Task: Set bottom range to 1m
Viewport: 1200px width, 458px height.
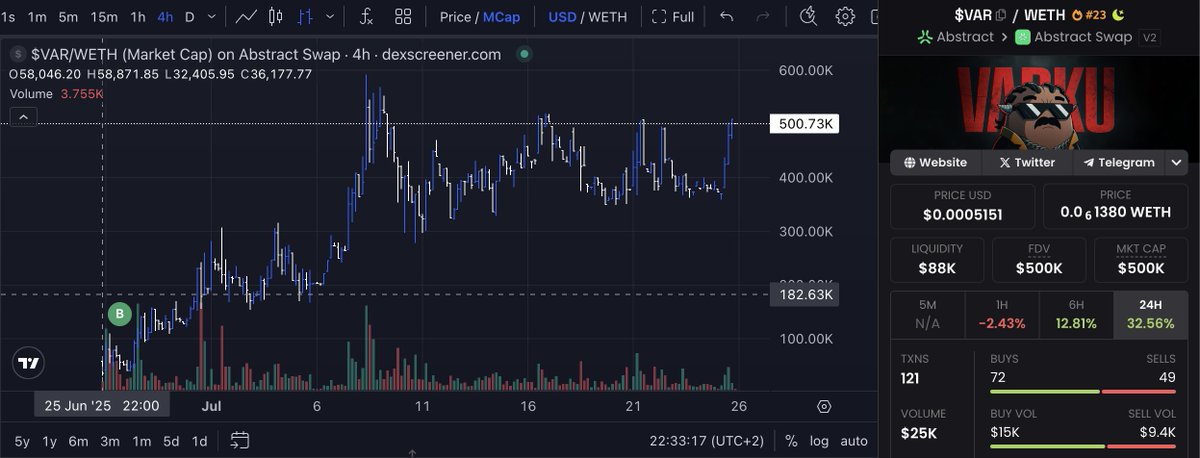Action: point(142,440)
